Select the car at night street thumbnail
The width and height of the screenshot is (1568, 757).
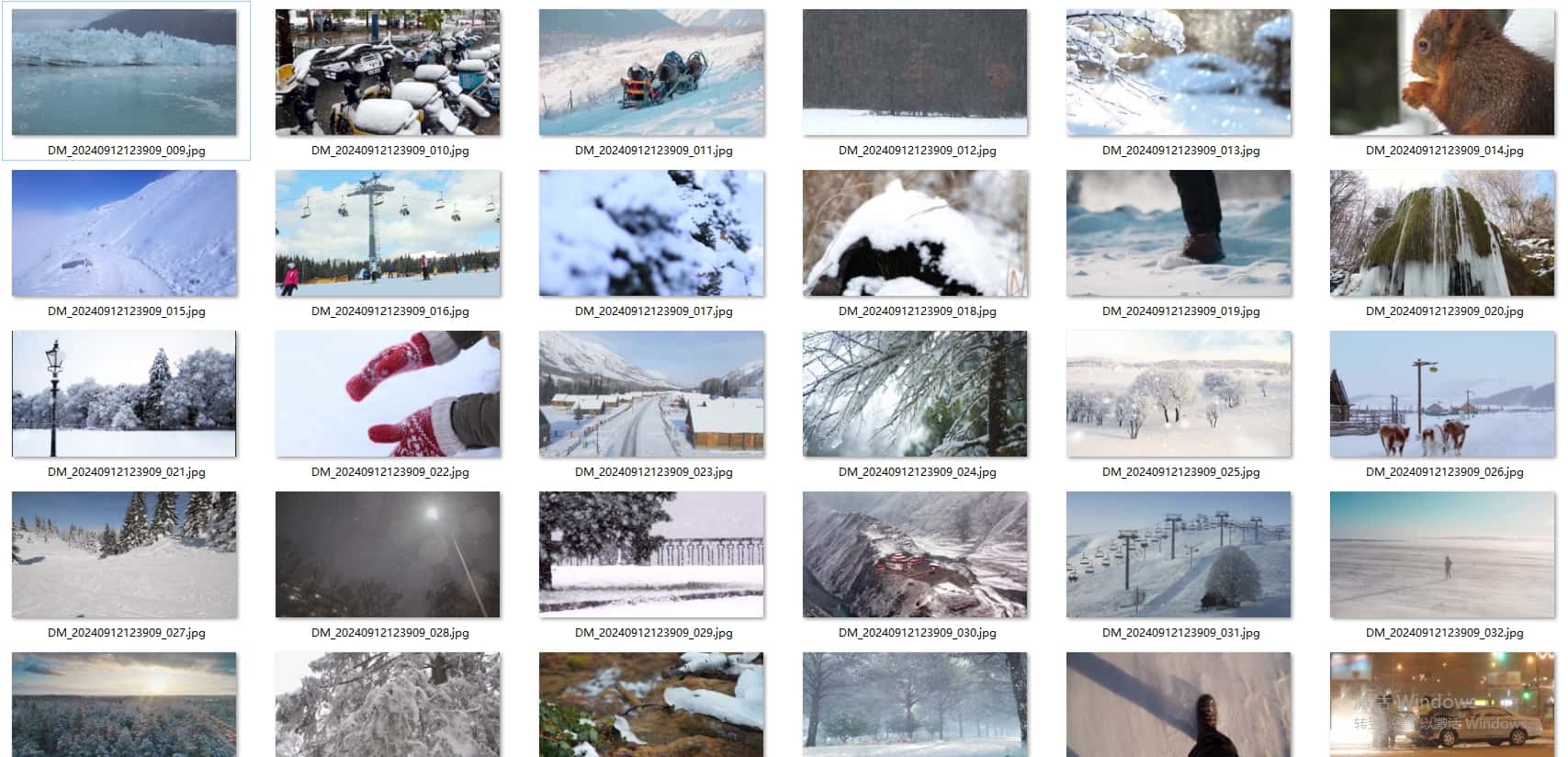click(x=1442, y=705)
